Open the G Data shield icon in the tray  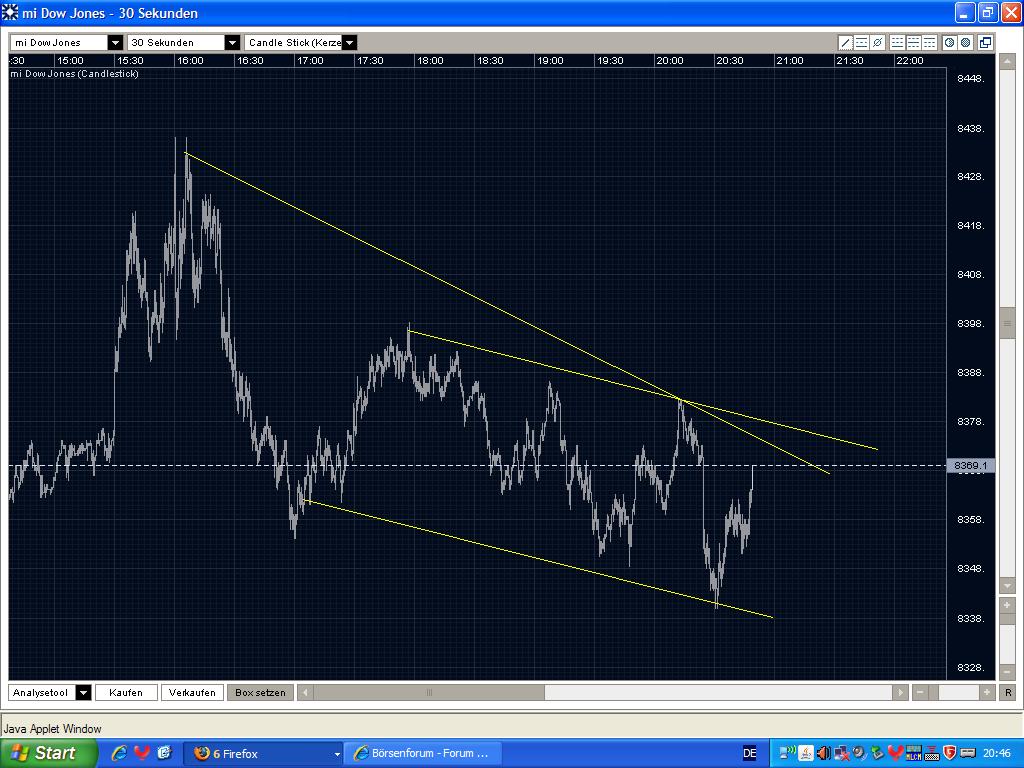pos(950,753)
